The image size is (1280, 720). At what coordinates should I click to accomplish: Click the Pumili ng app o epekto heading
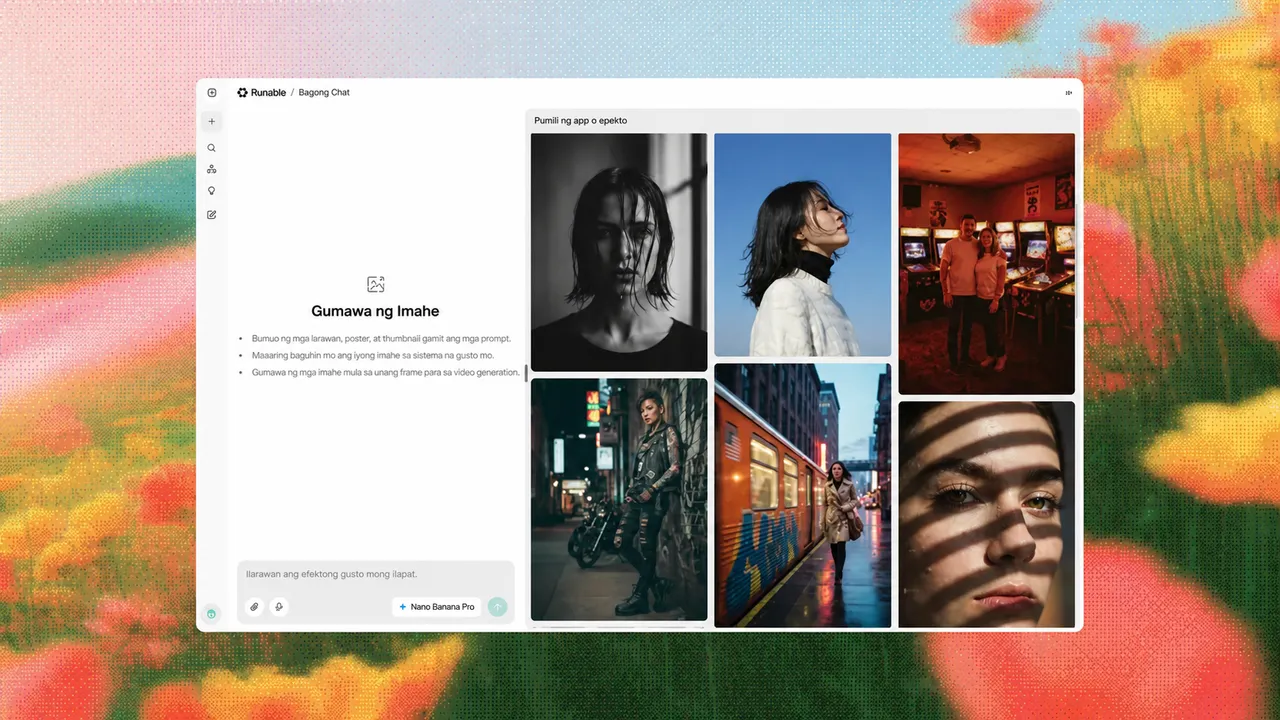click(x=581, y=121)
